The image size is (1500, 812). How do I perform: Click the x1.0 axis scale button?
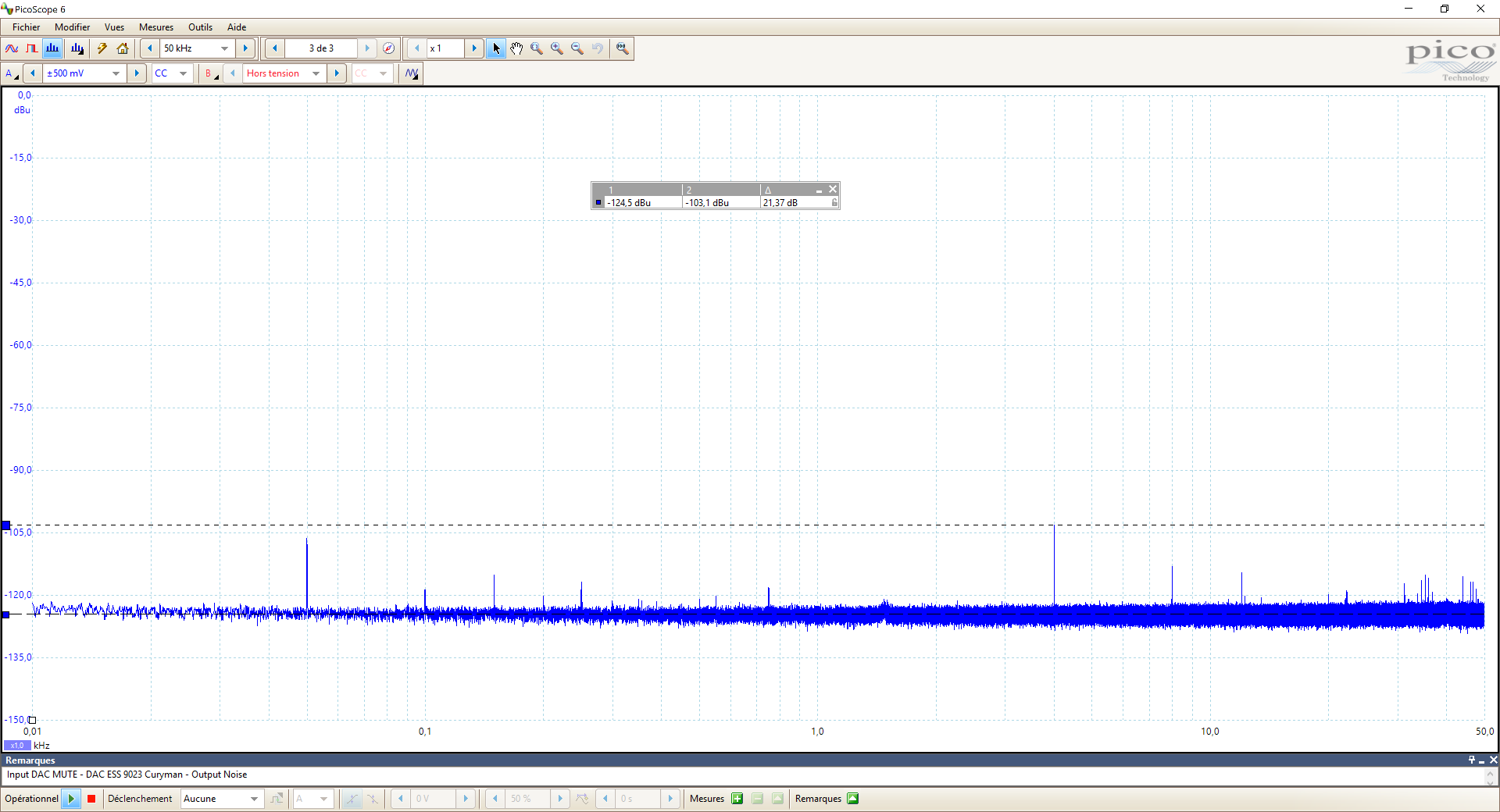click(x=17, y=746)
